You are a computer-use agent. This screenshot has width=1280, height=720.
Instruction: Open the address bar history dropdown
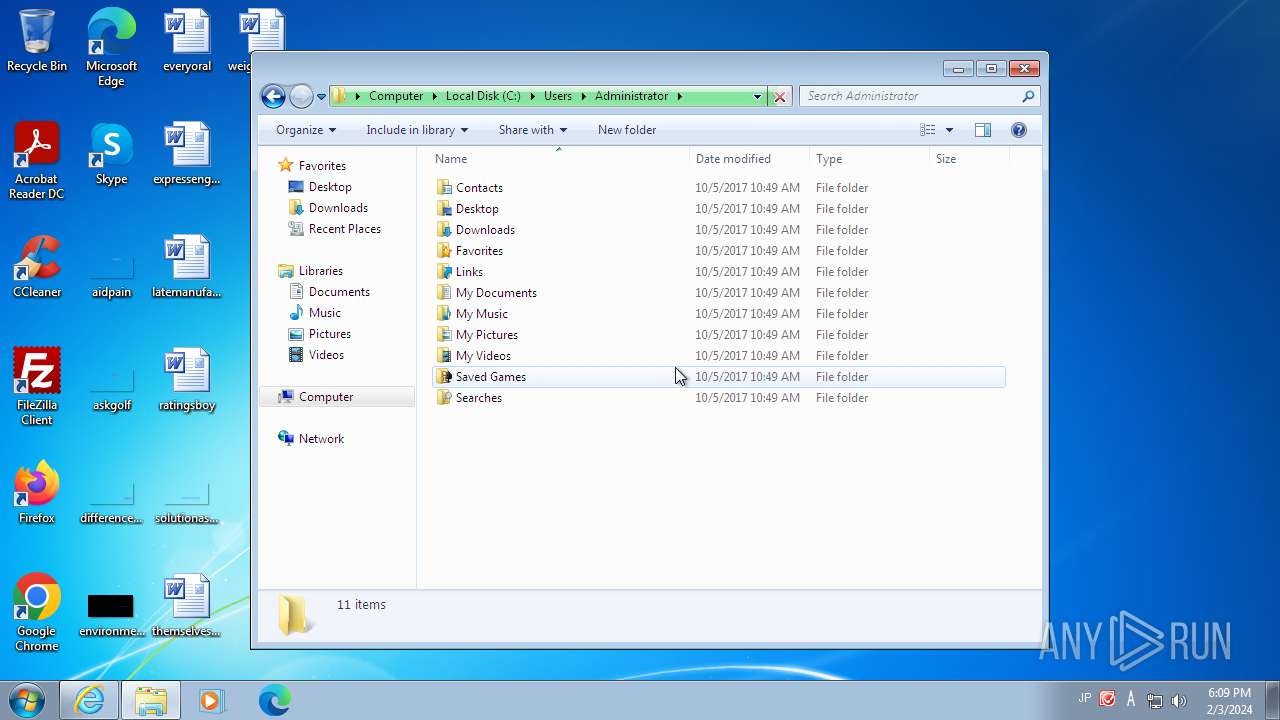[757, 97]
